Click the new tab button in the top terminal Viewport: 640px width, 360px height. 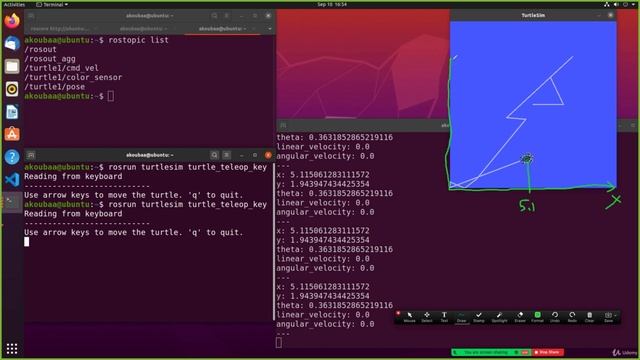[x=31, y=16]
